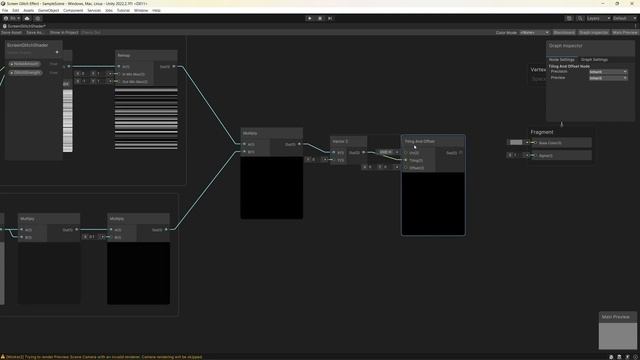Image resolution: width=640 pixels, height=360 pixels.
Task: Click the Play button in Unity toolbar
Action: click(x=309, y=18)
